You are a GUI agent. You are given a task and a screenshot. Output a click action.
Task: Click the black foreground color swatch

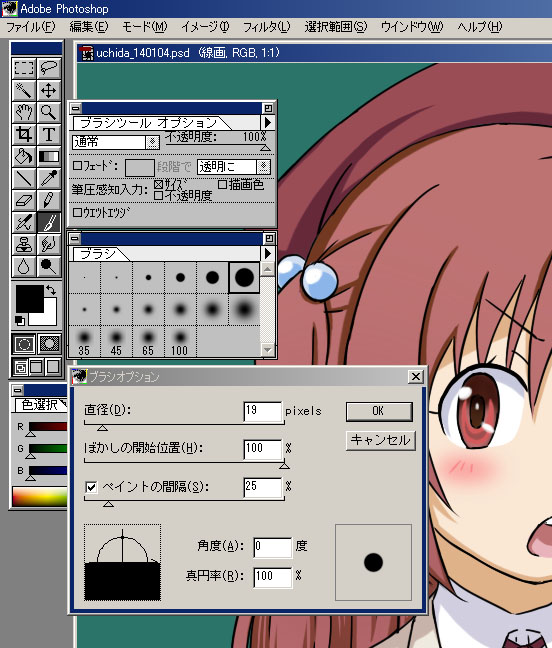click(x=29, y=298)
